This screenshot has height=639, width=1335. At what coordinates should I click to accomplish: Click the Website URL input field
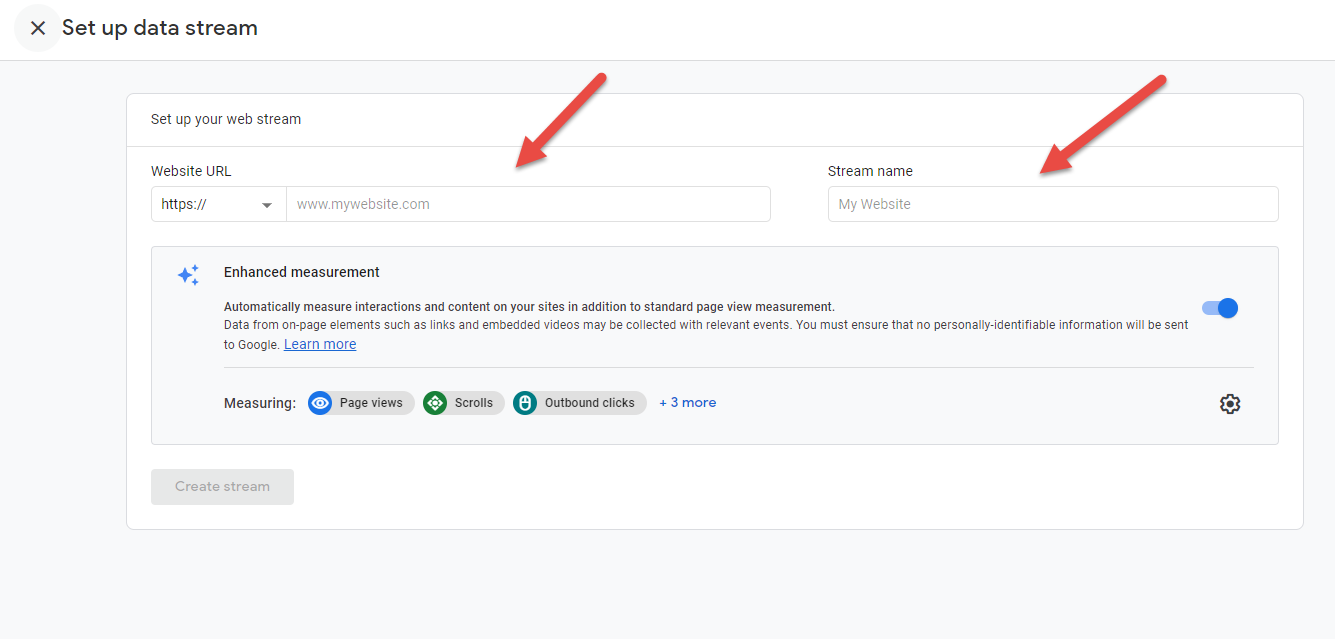[x=528, y=204]
